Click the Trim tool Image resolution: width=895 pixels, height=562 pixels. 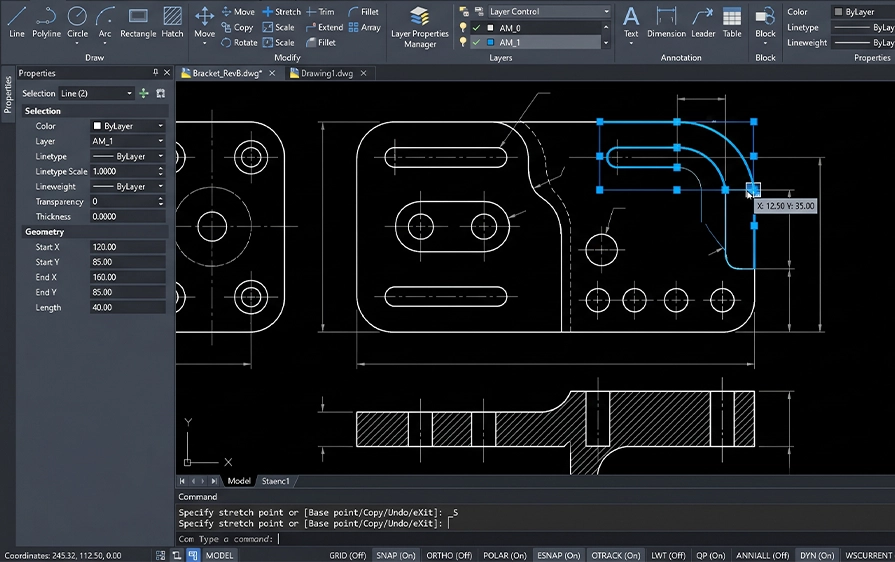pyautogui.click(x=321, y=11)
